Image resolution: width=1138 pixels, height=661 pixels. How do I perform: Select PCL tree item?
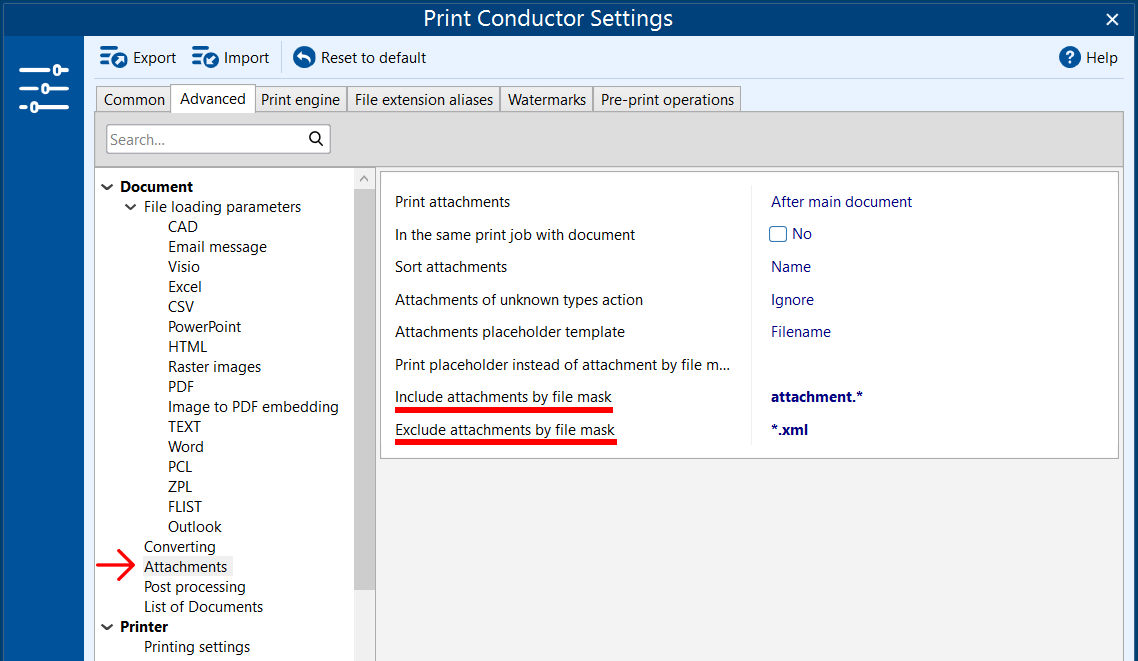pos(180,467)
